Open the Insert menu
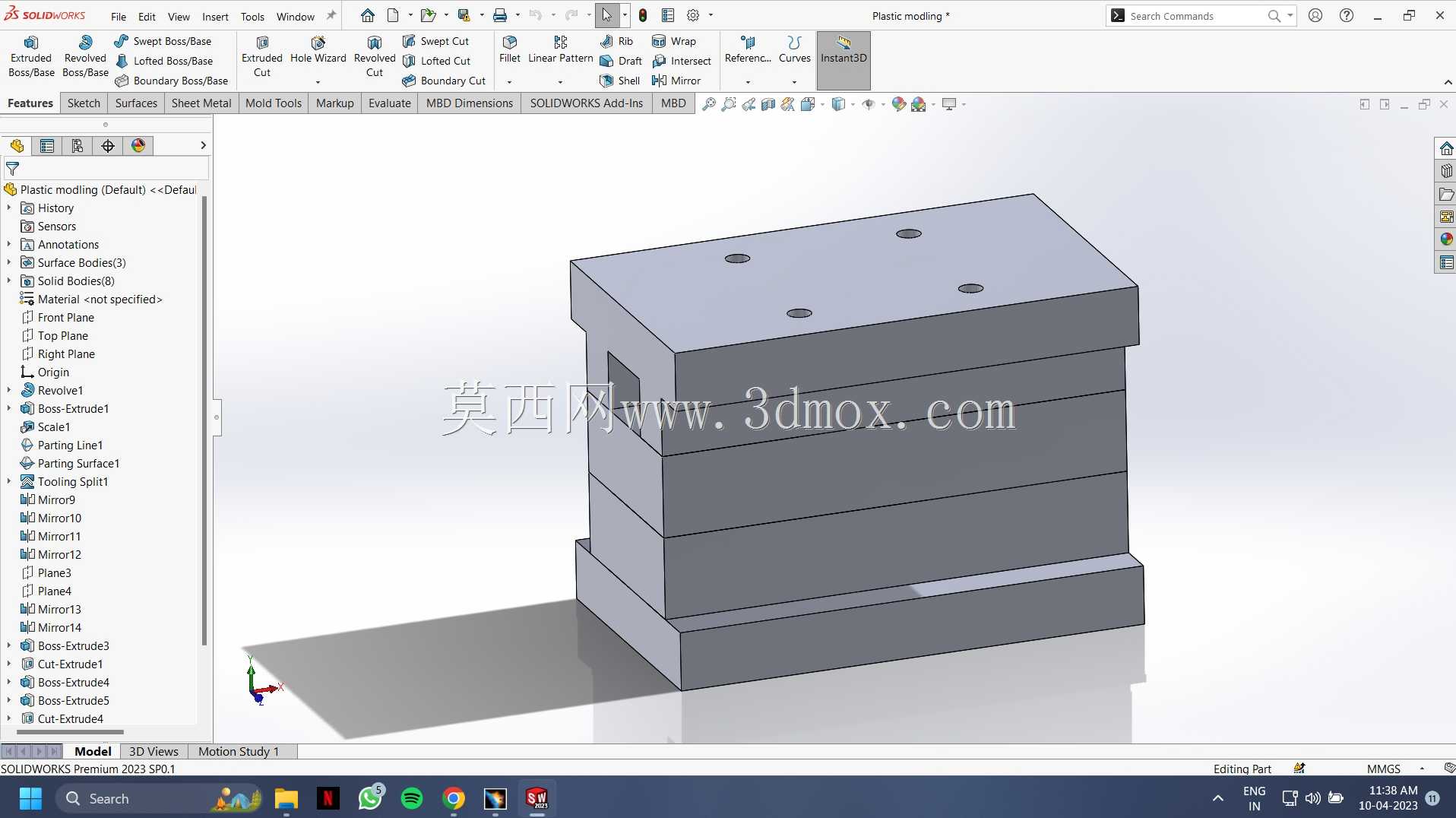The height and width of the screenshot is (818, 1456). tap(215, 16)
